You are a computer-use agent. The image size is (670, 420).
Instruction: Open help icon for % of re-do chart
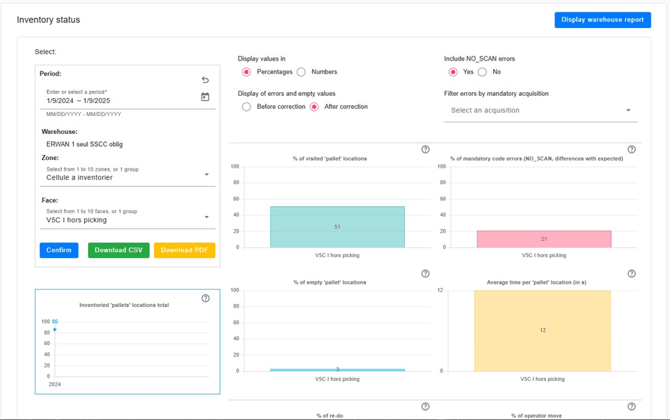click(425, 407)
